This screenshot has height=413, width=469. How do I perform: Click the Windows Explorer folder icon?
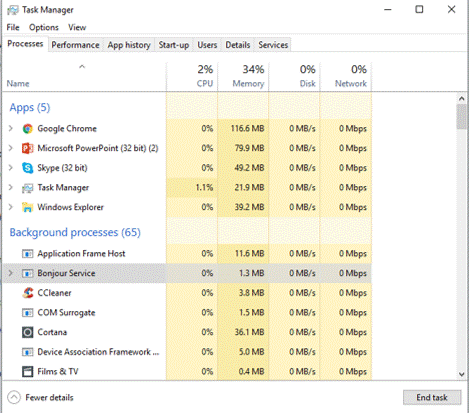[x=28, y=207]
